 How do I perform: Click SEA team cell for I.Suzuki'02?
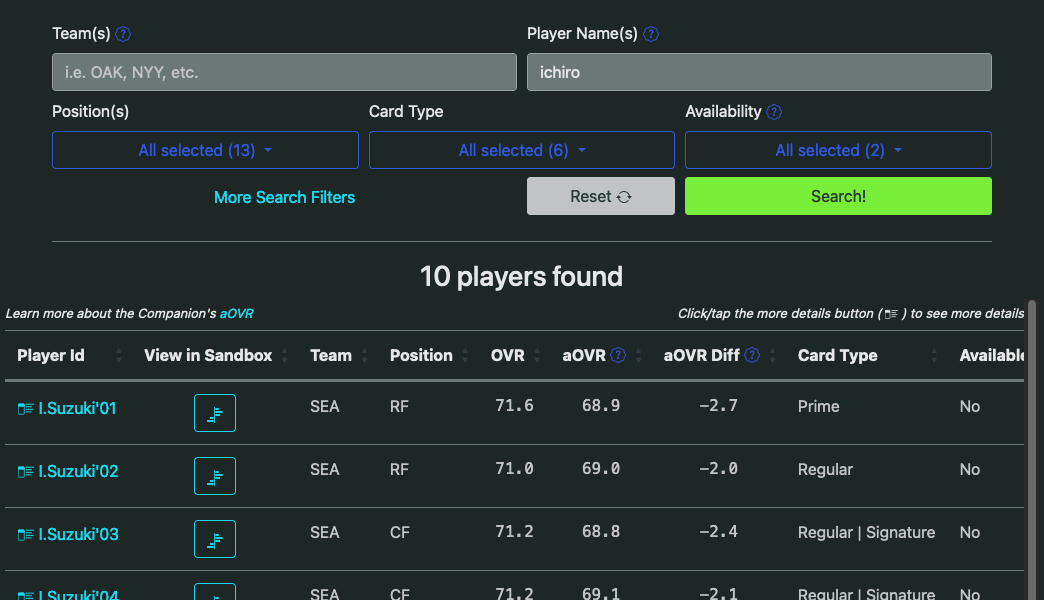[x=324, y=469]
